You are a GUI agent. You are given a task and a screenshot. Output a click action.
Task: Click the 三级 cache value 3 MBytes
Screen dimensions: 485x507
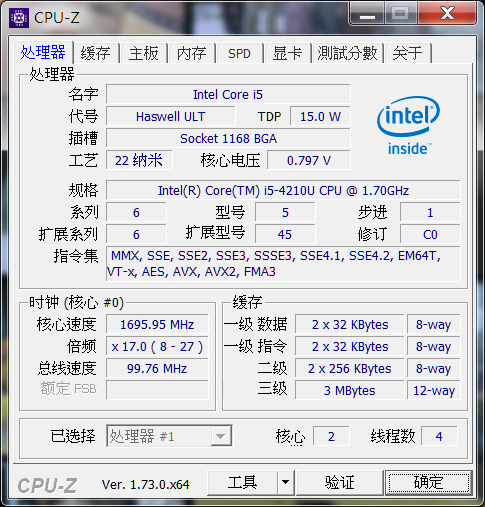point(349,390)
